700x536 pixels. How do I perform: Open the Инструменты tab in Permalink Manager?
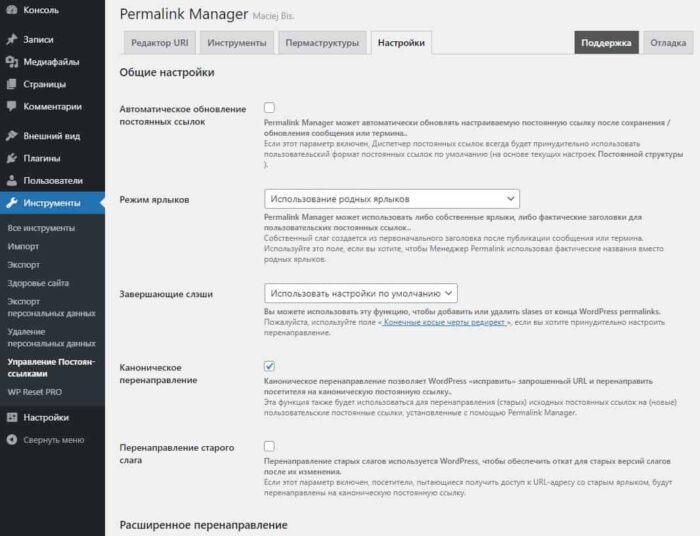click(237, 43)
